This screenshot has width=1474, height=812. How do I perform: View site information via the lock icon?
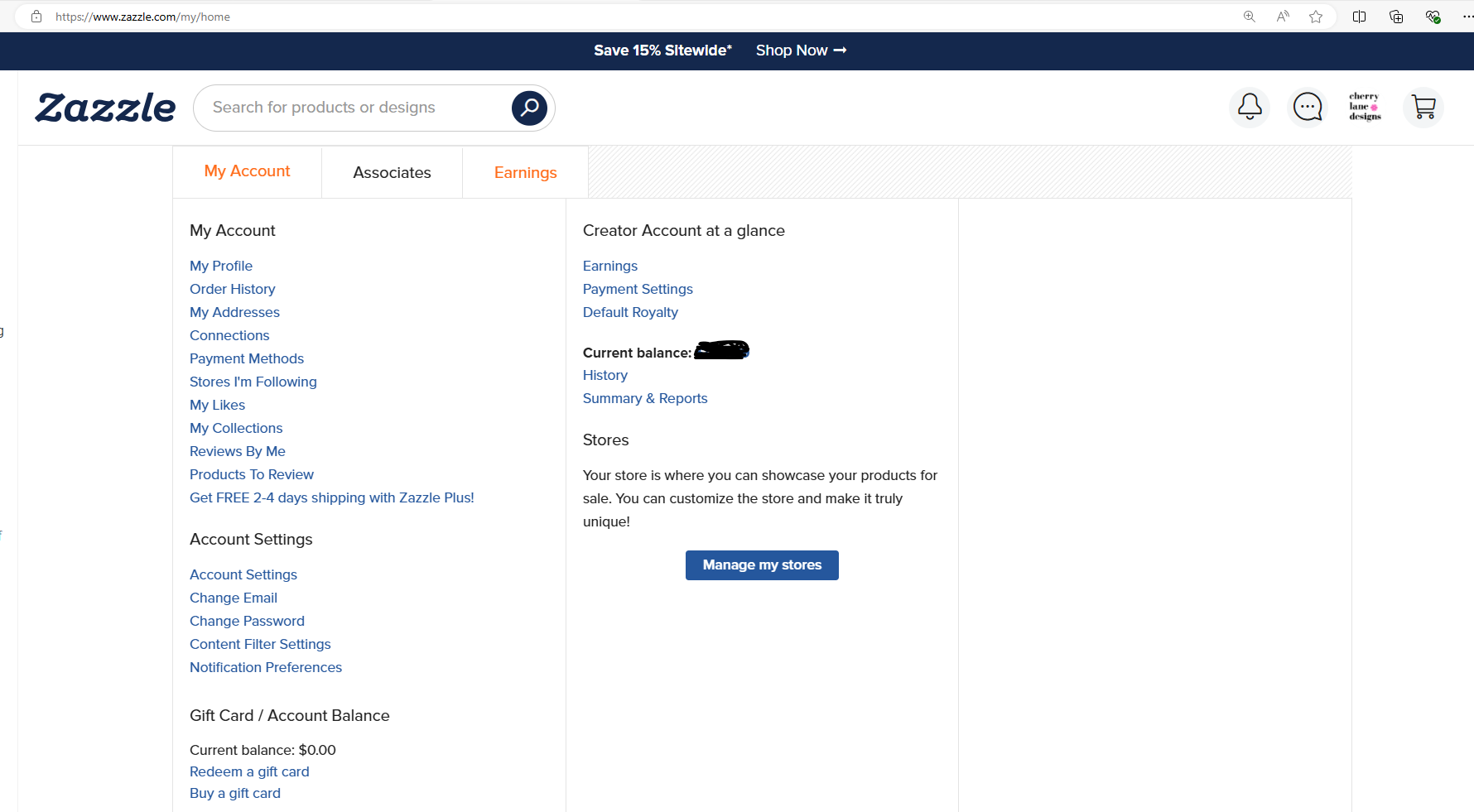pyautogui.click(x=36, y=17)
